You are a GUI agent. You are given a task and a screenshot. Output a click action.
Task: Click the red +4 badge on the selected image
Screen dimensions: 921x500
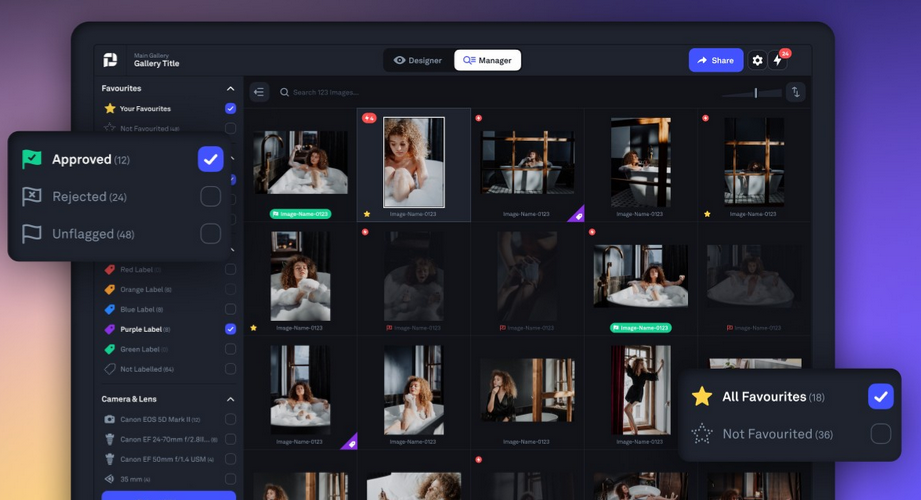[x=369, y=118]
